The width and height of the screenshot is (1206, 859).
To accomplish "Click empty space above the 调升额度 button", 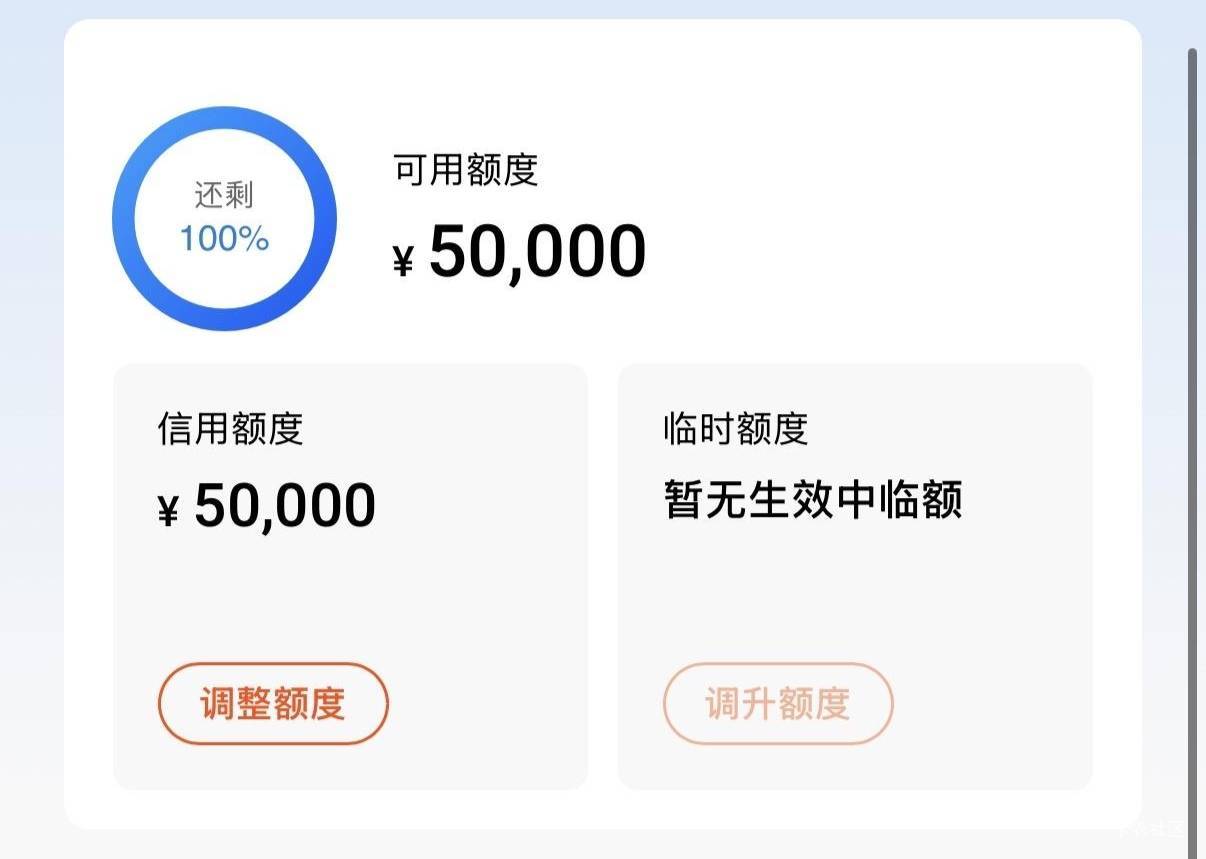I will tap(855, 600).
